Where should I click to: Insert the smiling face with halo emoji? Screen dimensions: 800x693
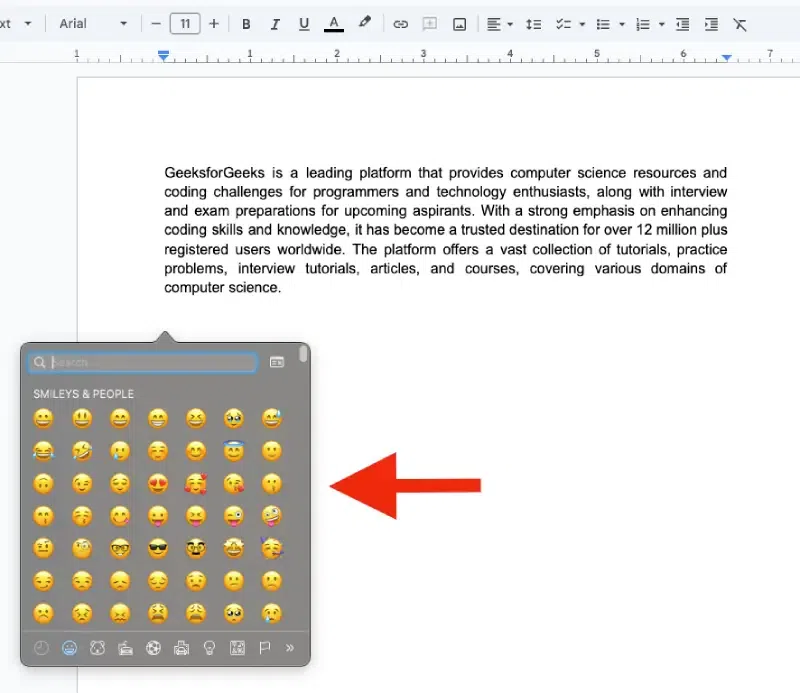click(x=234, y=451)
